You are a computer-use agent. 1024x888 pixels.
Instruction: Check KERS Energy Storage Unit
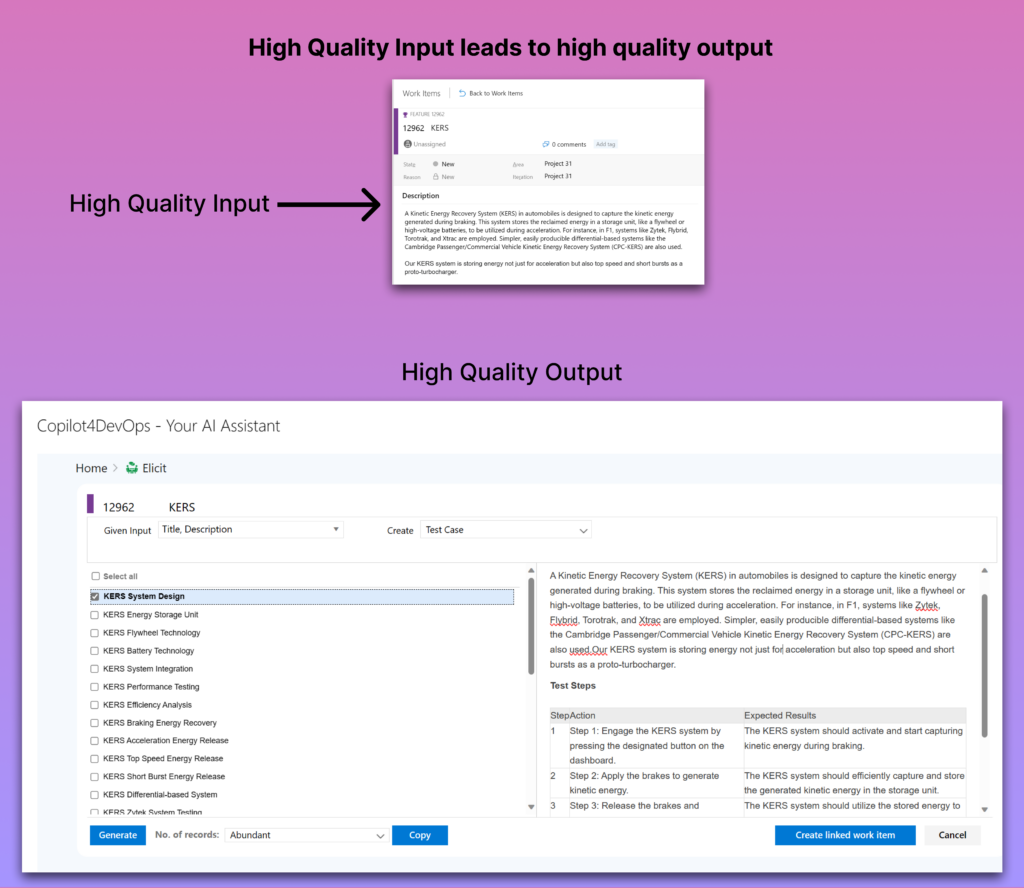(x=95, y=614)
